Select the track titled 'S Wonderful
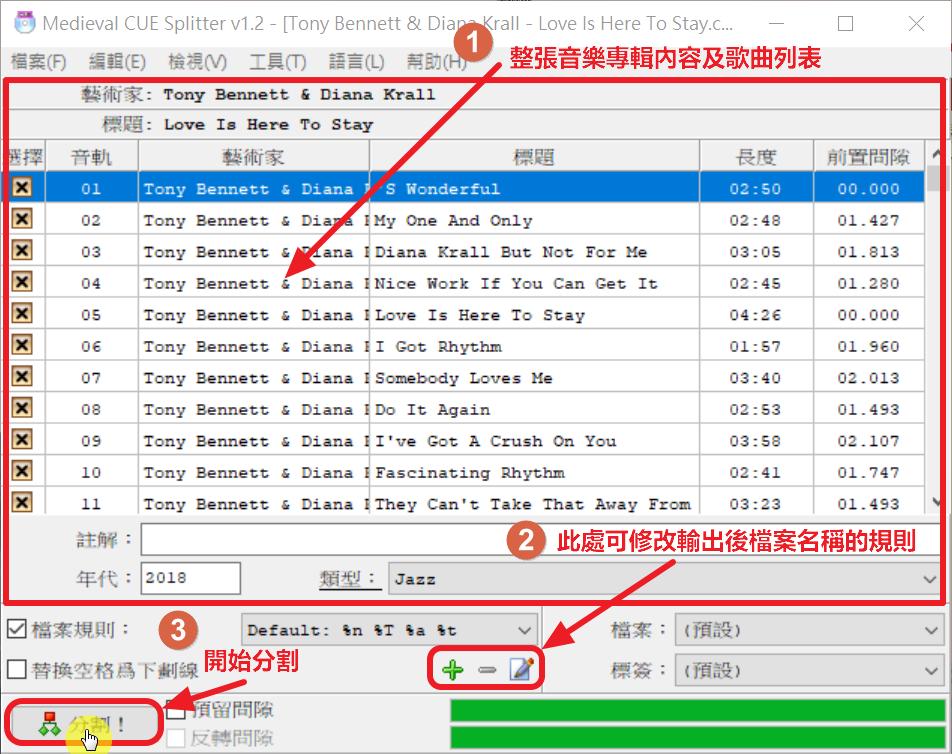 click(x=534, y=189)
